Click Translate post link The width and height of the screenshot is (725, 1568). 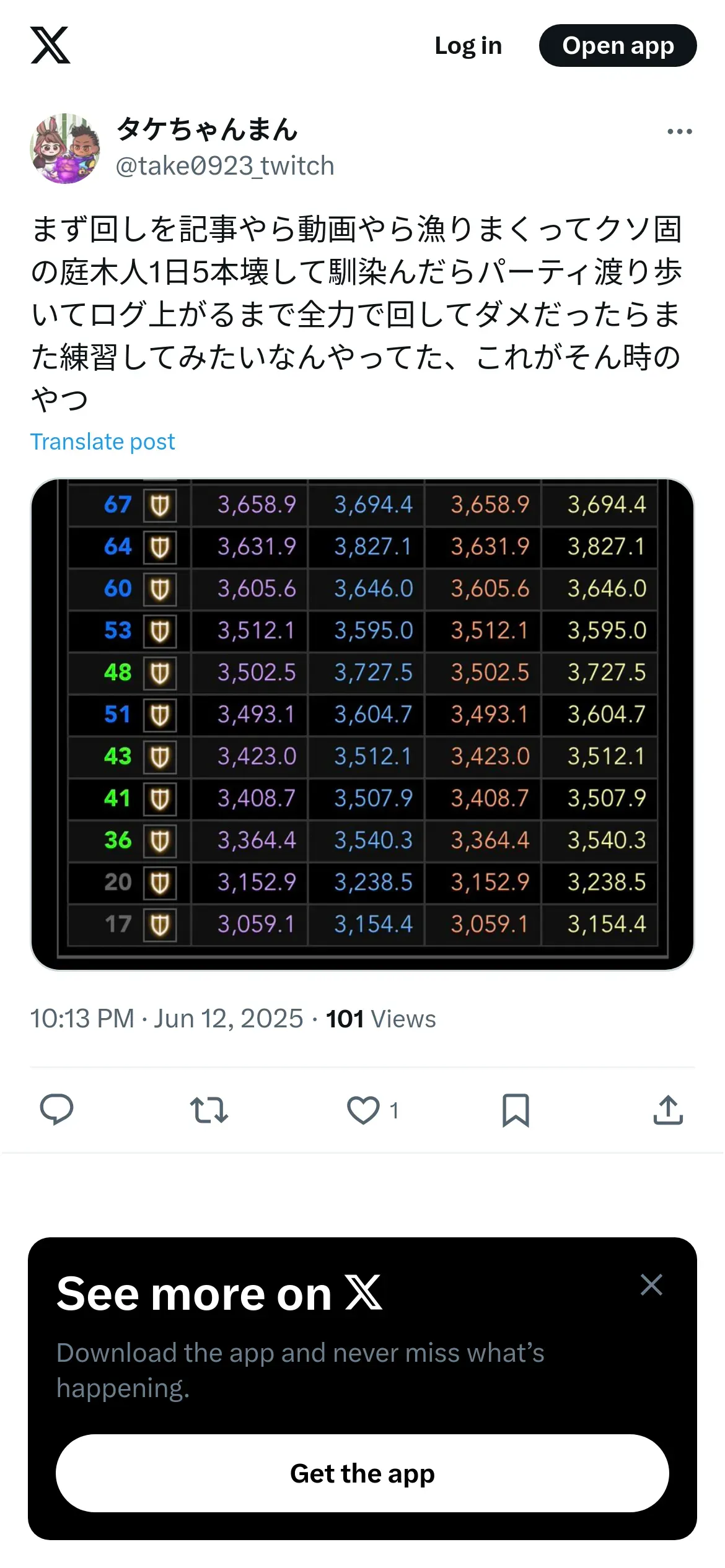point(103,442)
